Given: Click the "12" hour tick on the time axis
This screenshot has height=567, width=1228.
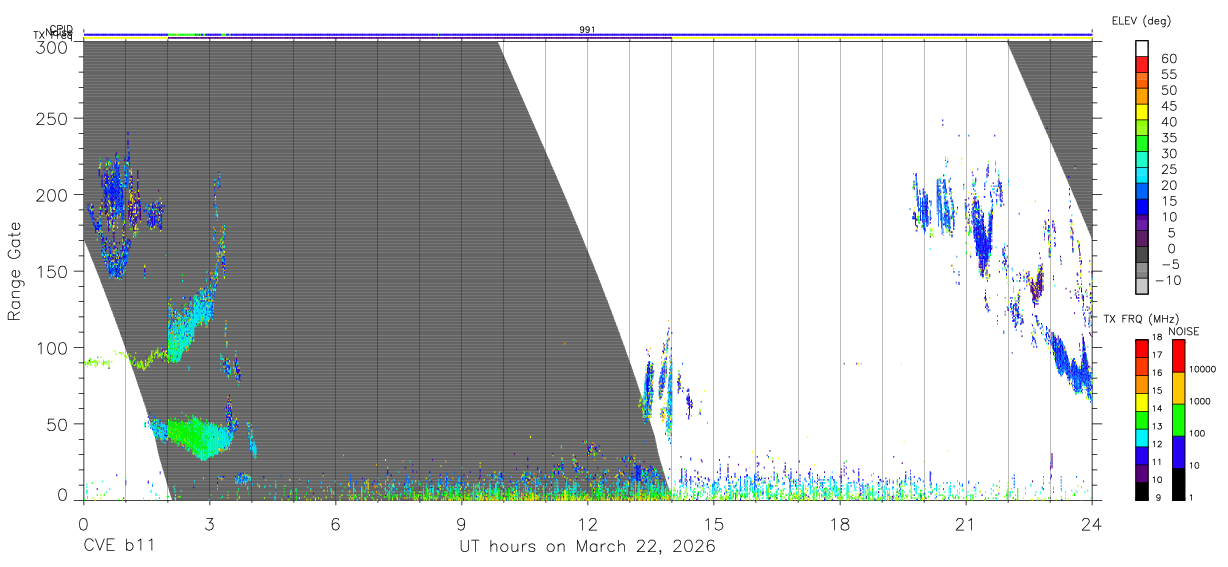Looking at the screenshot, I should pos(587,523).
